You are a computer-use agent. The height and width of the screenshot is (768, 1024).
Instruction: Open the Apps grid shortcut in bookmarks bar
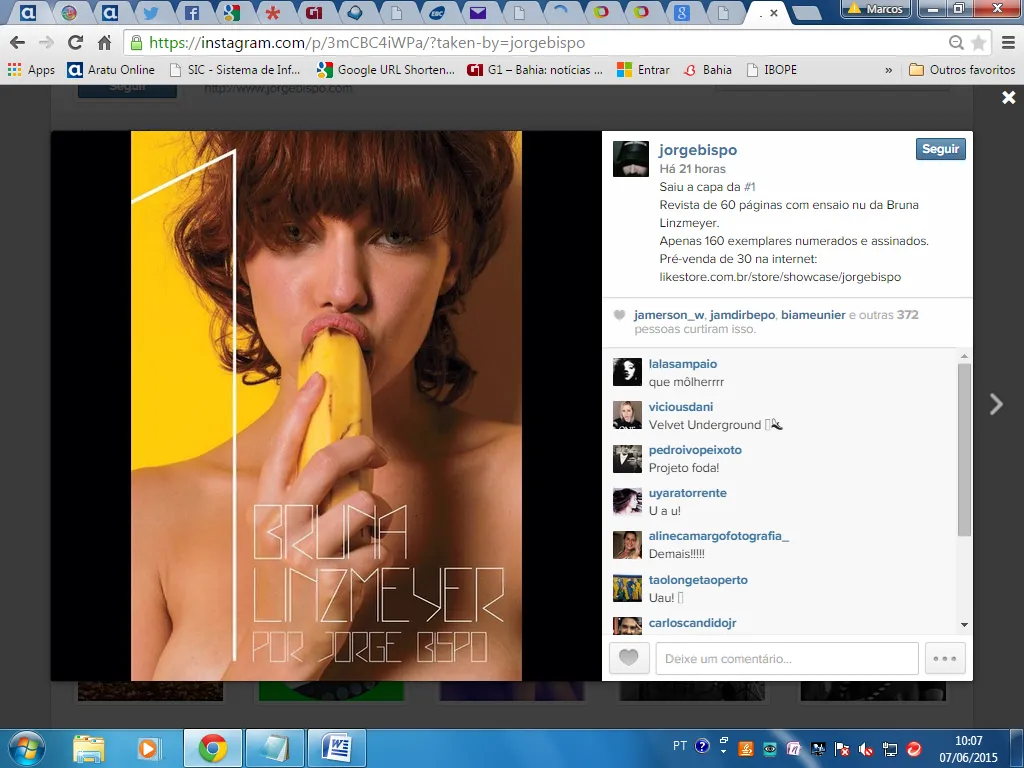point(31,69)
